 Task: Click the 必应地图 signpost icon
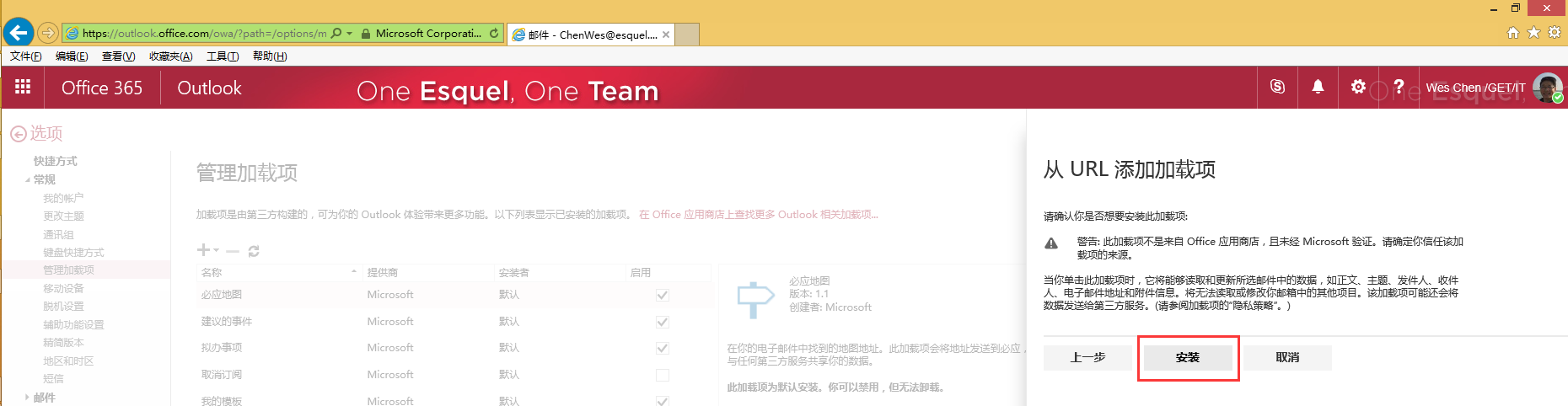tap(754, 299)
